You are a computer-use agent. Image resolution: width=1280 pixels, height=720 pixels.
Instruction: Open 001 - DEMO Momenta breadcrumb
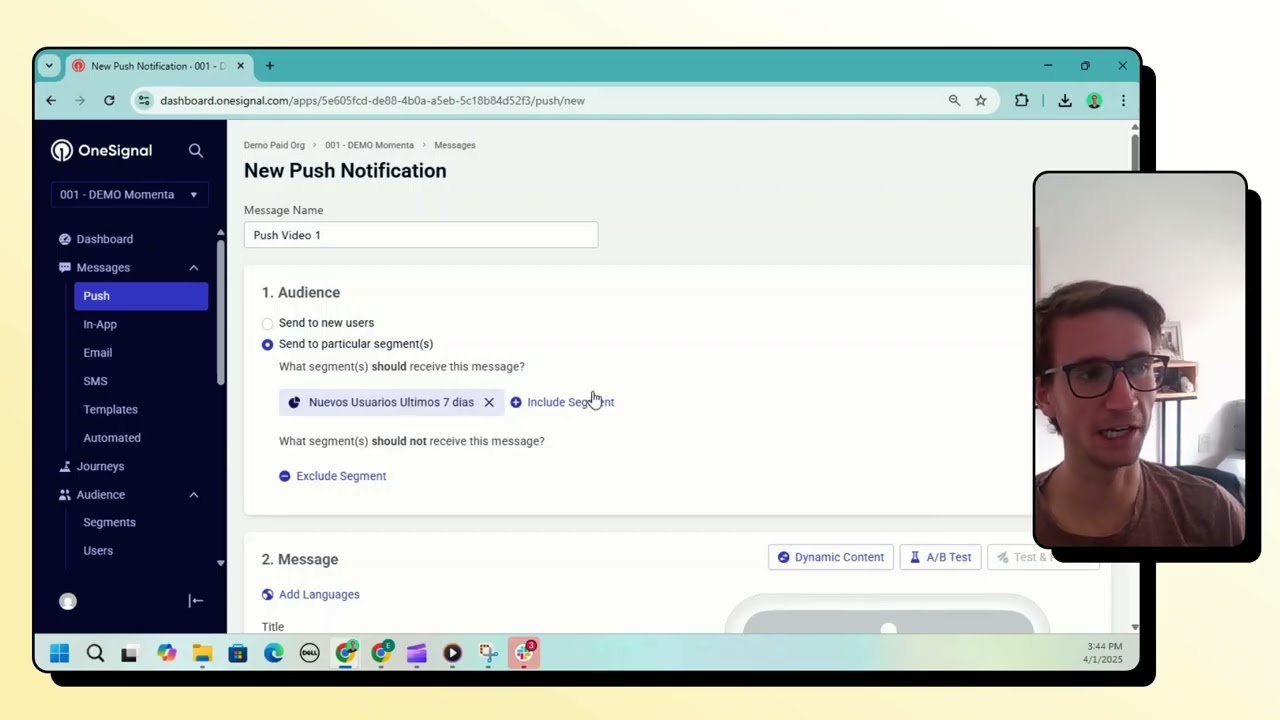point(369,145)
